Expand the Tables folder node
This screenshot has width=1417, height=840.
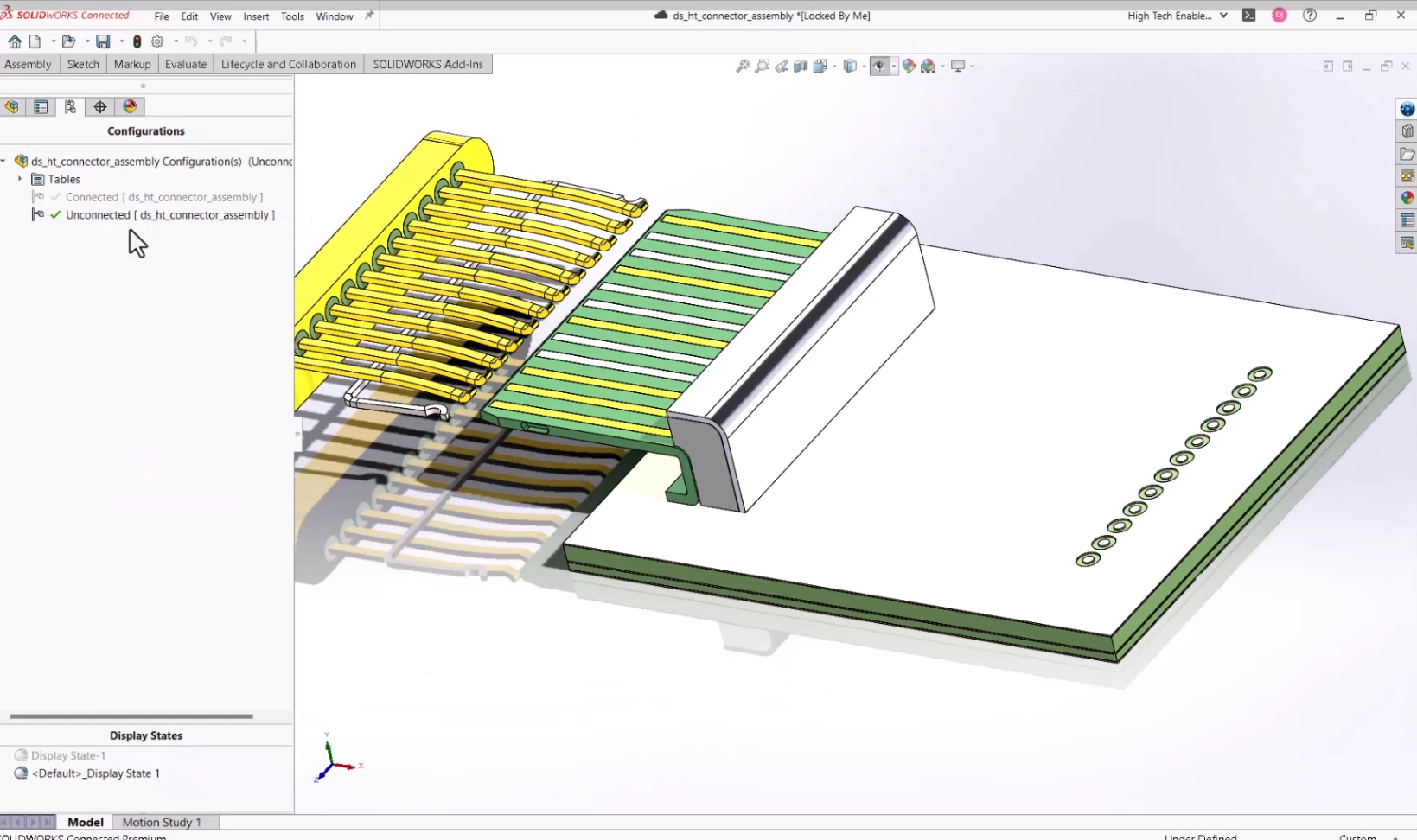(x=20, y=179)
